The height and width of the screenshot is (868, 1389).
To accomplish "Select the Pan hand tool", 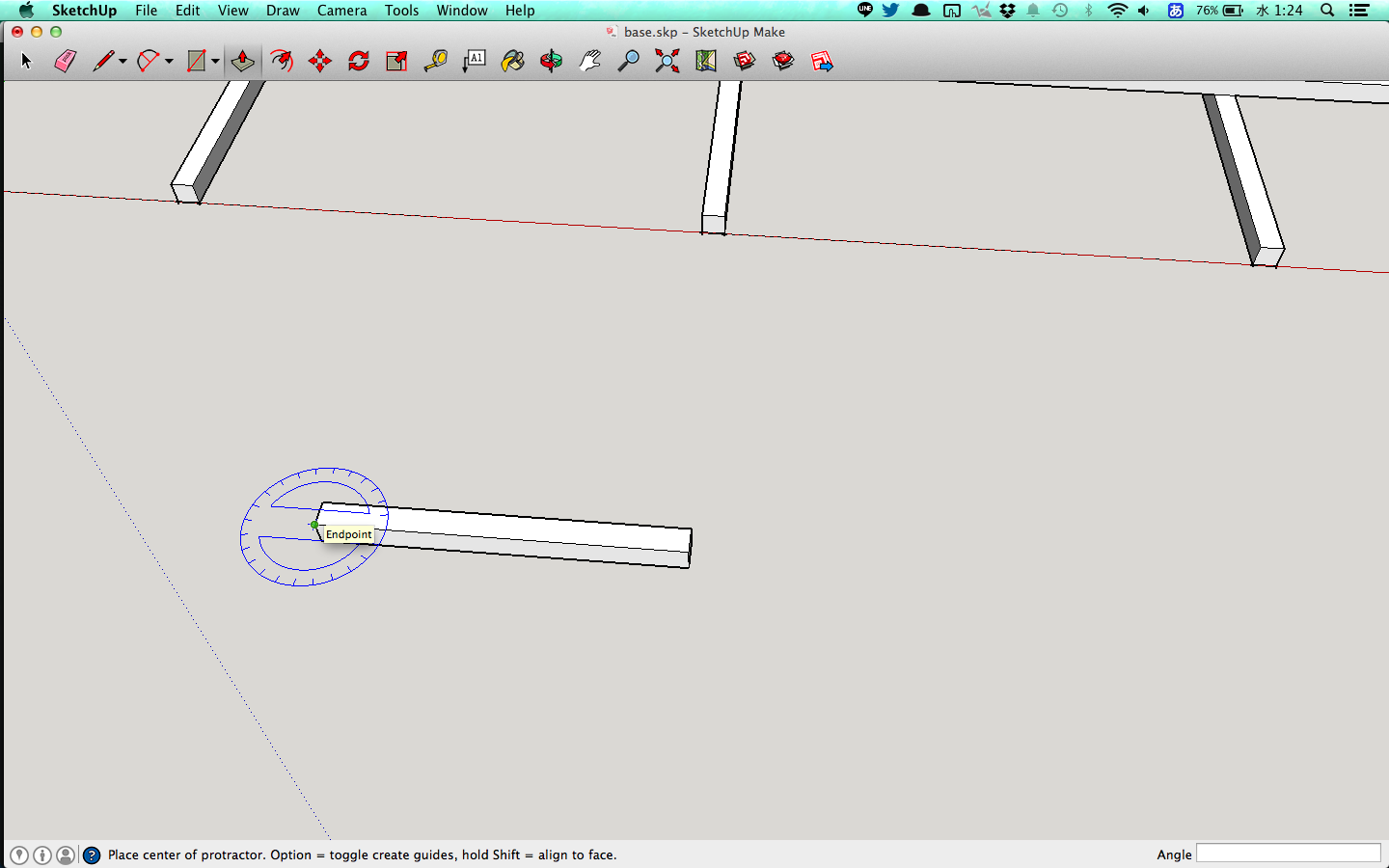I will coord(589,62).
